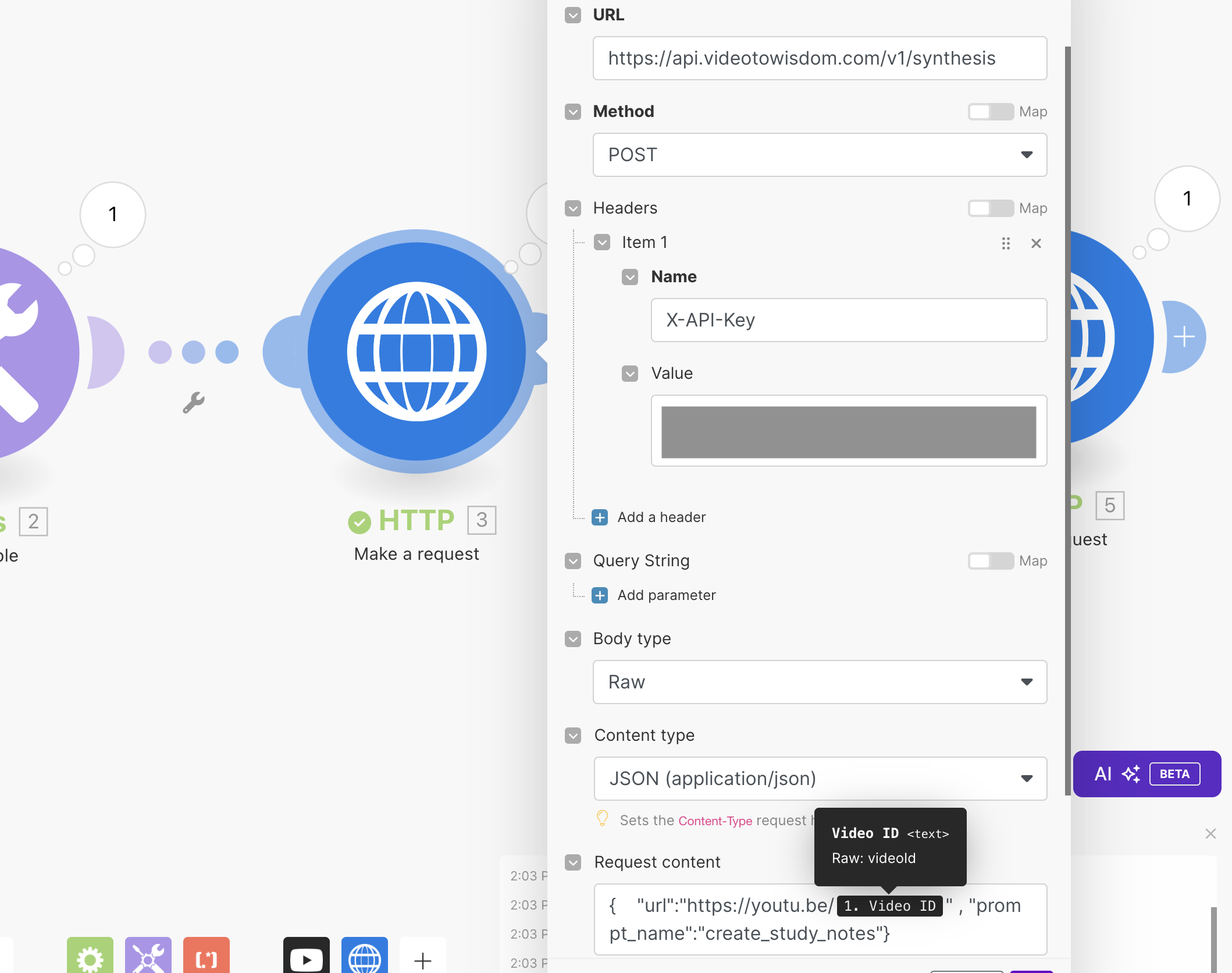Click the Content-Type pink link text
Image resolution: width=1232 pixels, height=973 pixels.
pyautogui.click(x=715, y=821)
